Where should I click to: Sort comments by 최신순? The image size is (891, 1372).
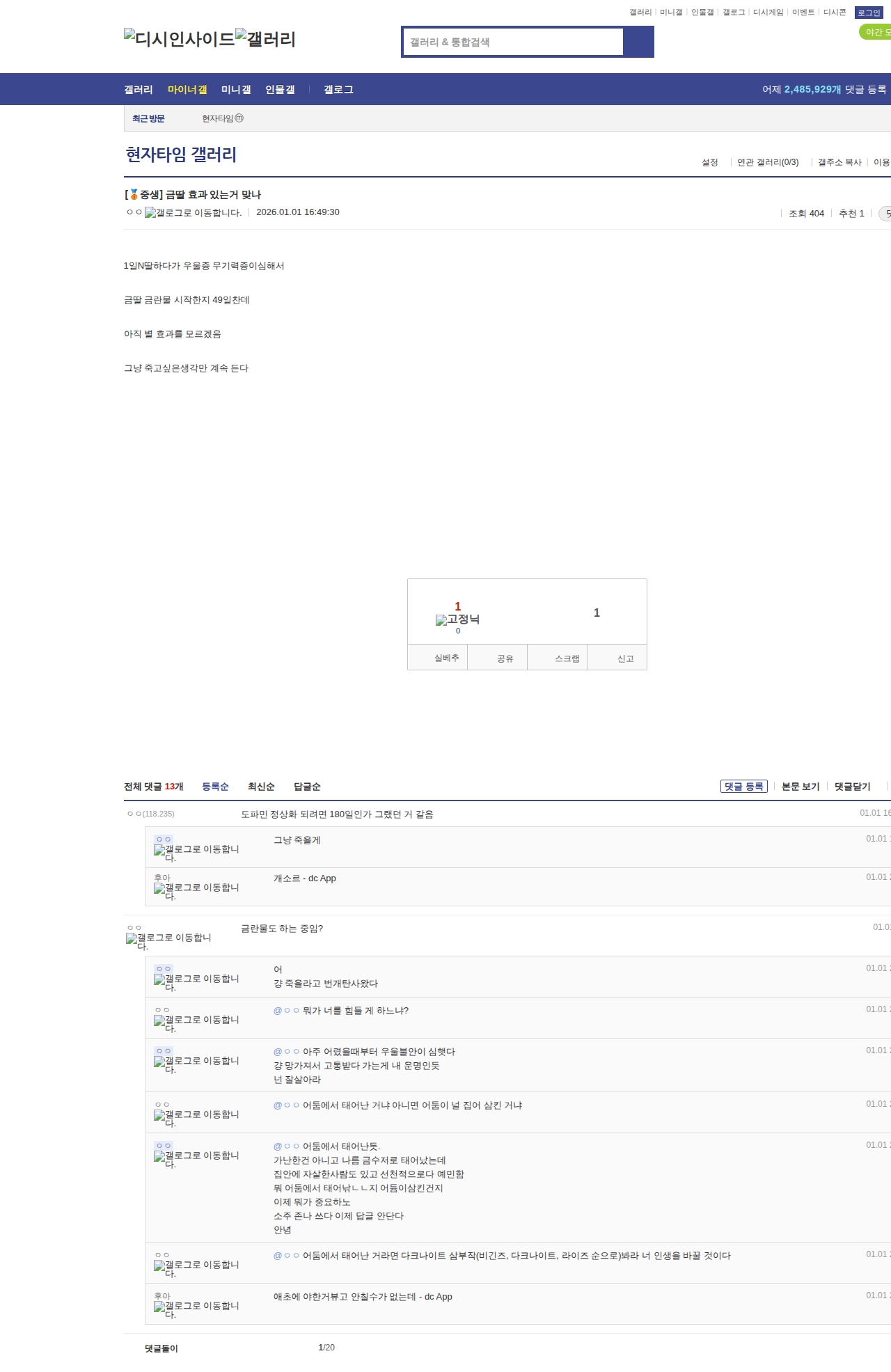[x=261, y=787]
